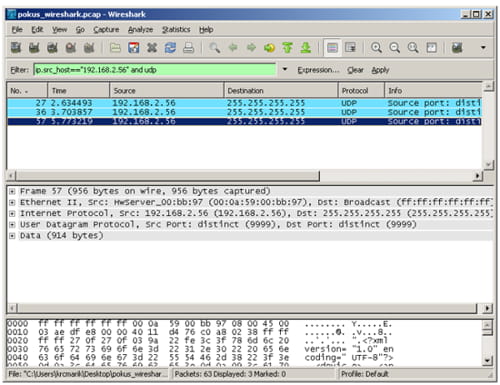The image size is (500, 385).
Task: Expand the Frame 57 tree node
Action: click(12, 191)
